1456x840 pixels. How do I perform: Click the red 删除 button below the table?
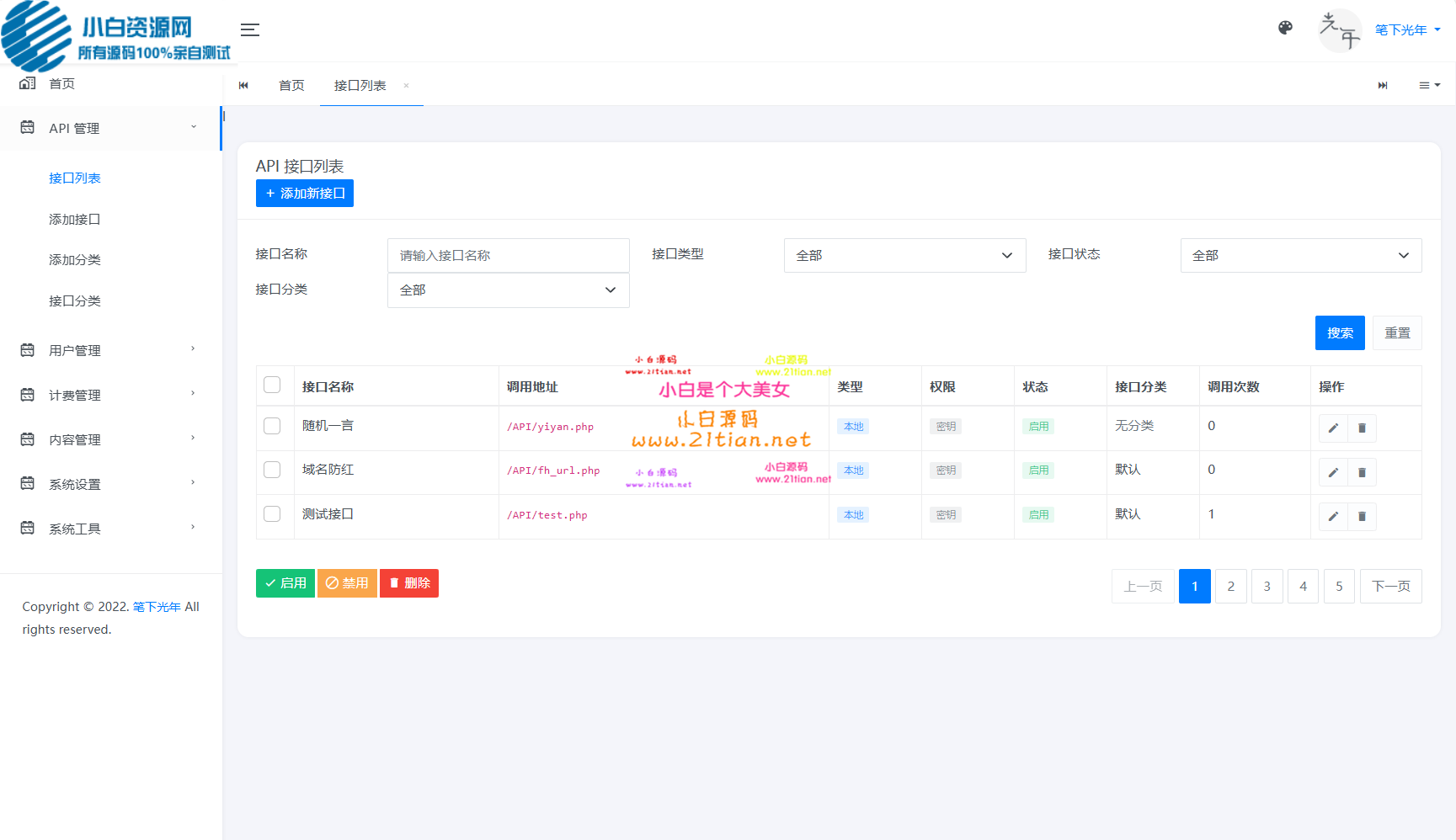click(x=409, y=582)
